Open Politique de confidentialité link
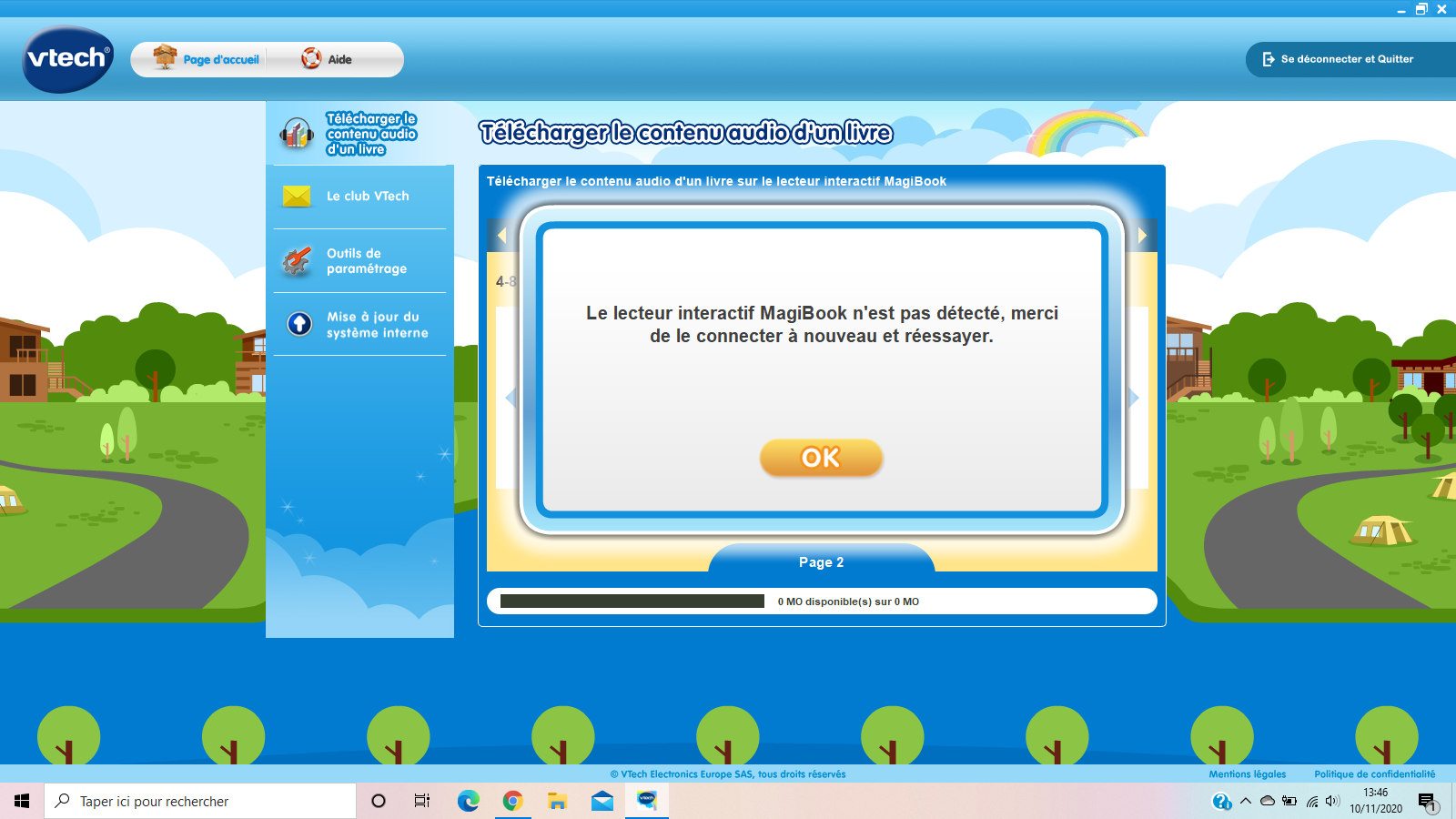Viewport: 1456px width, 819px height. pos(1375,774)
